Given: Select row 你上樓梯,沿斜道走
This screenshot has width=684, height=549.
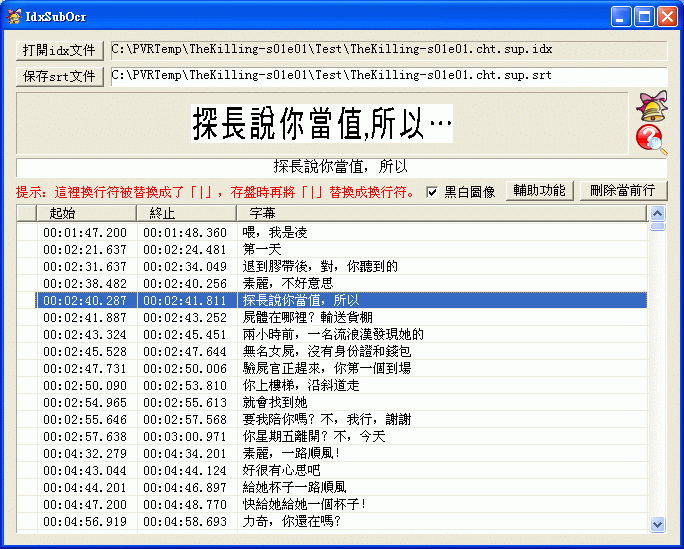Looking at the screenshot, I should (332, 385).
